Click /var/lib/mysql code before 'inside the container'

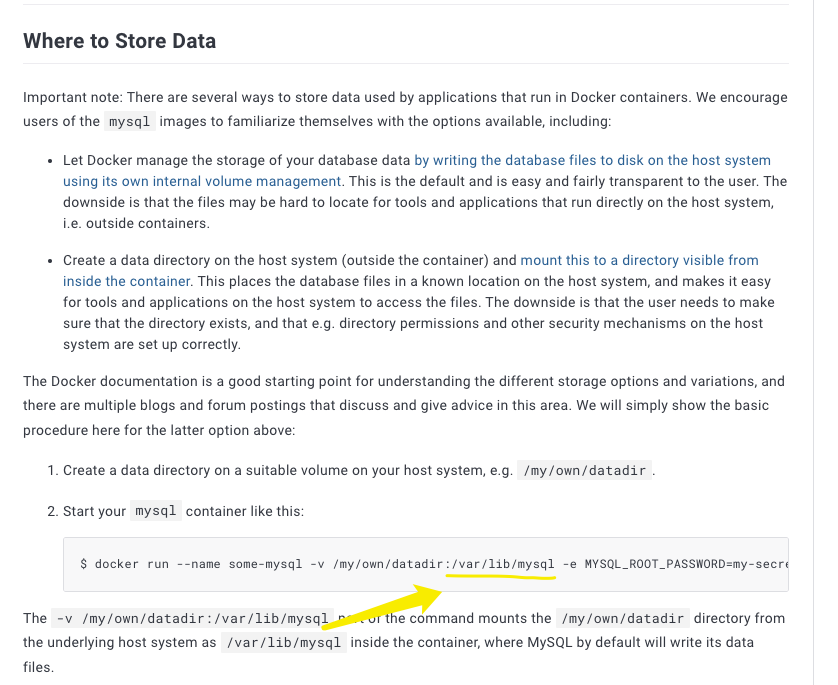pyautogui.click(x=284, y=642)
